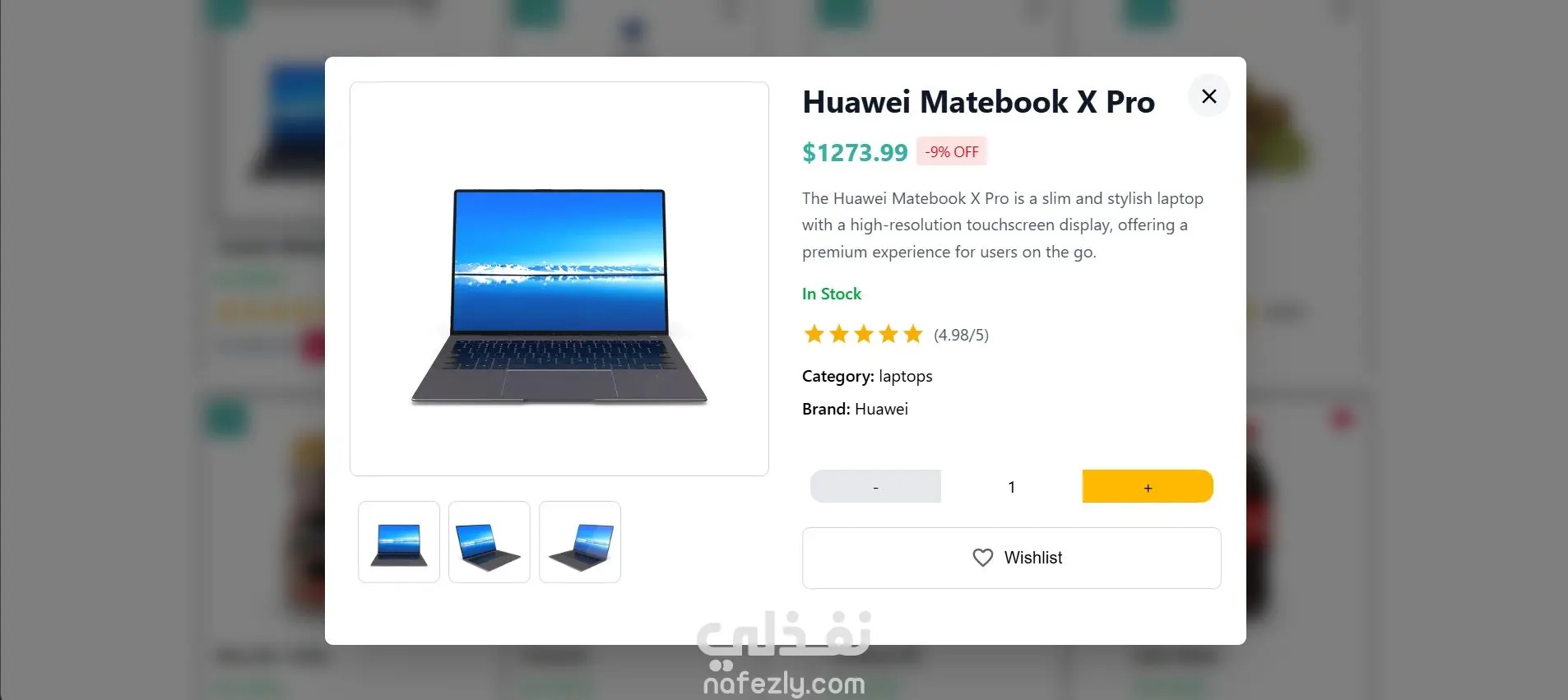Image resolution: width=1568 pixels, height=700 pixels.
Task: Click the first rating star
Action: coord(814,334)
